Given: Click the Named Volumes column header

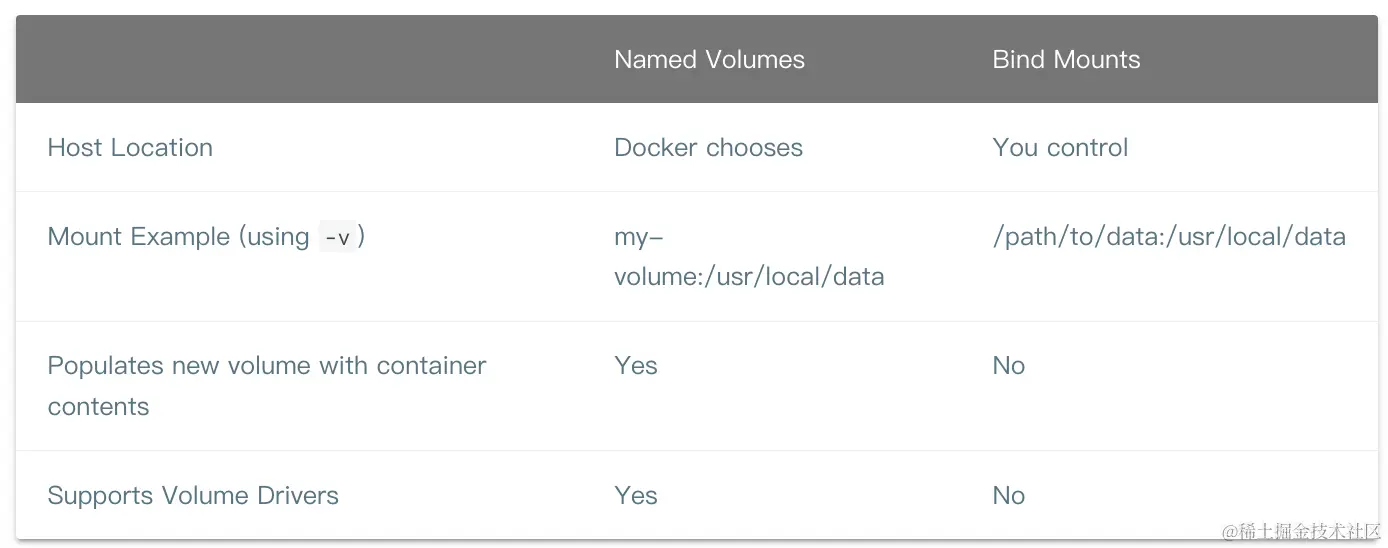Looking at the screenshot, I should pos(709,60).
